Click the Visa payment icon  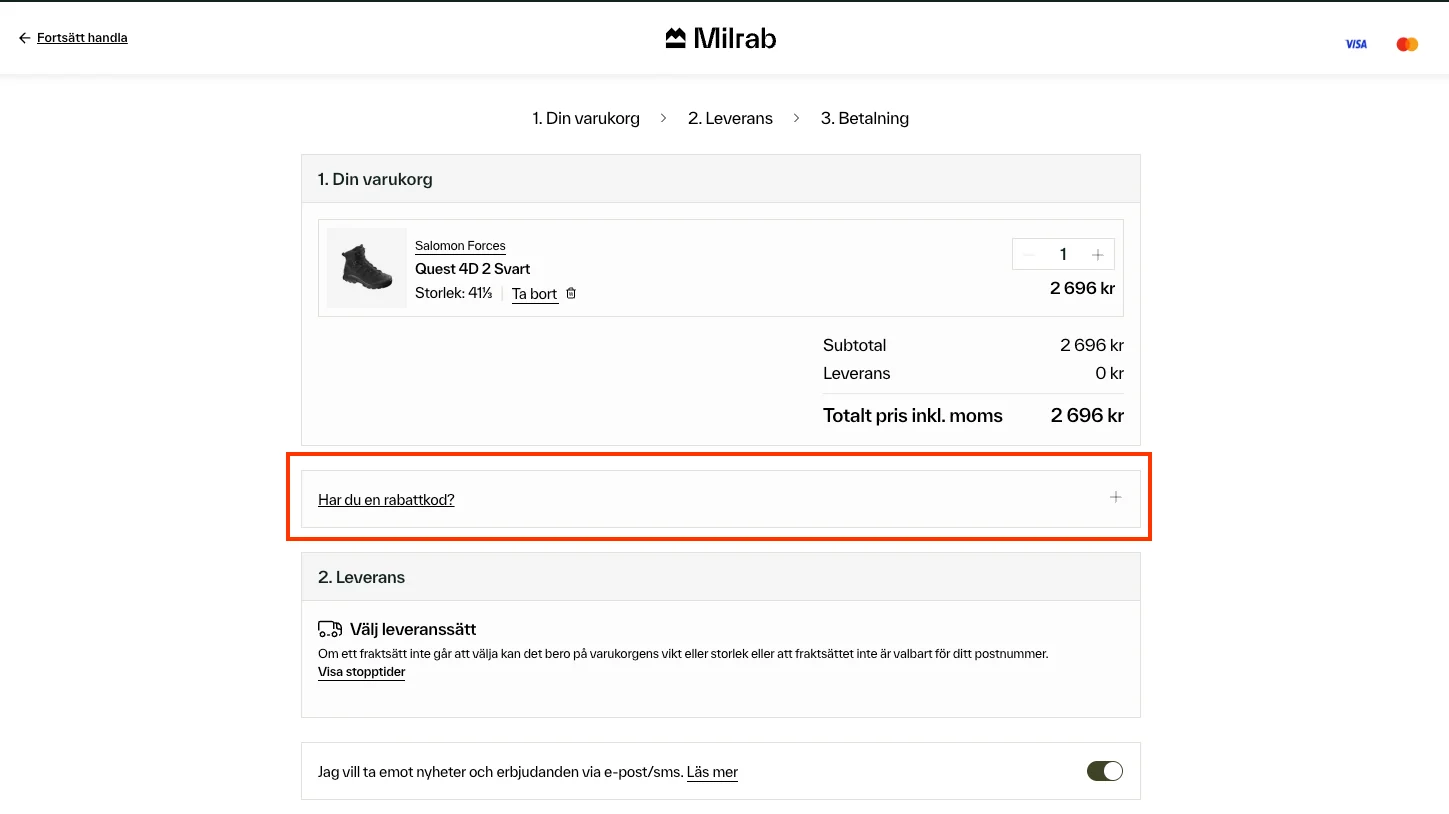(x=1356, y=44)
